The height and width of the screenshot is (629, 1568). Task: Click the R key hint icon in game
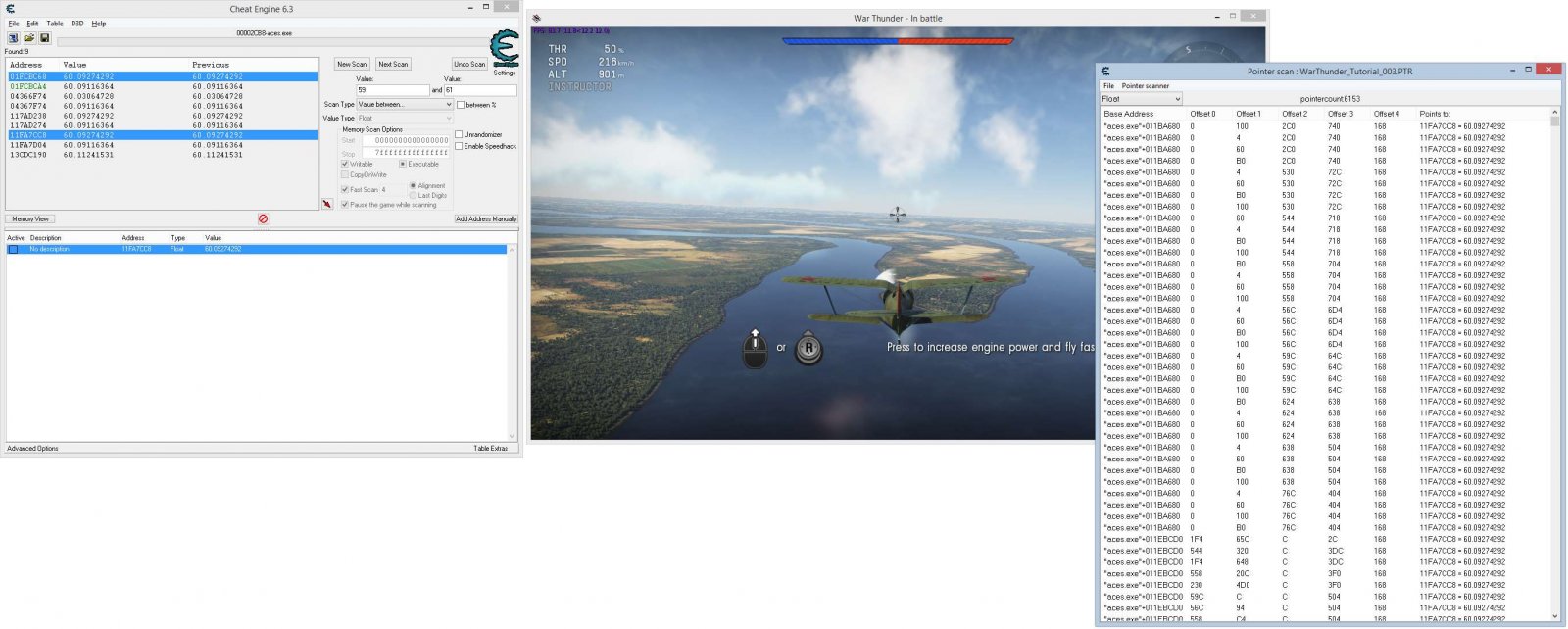[808, 347]
